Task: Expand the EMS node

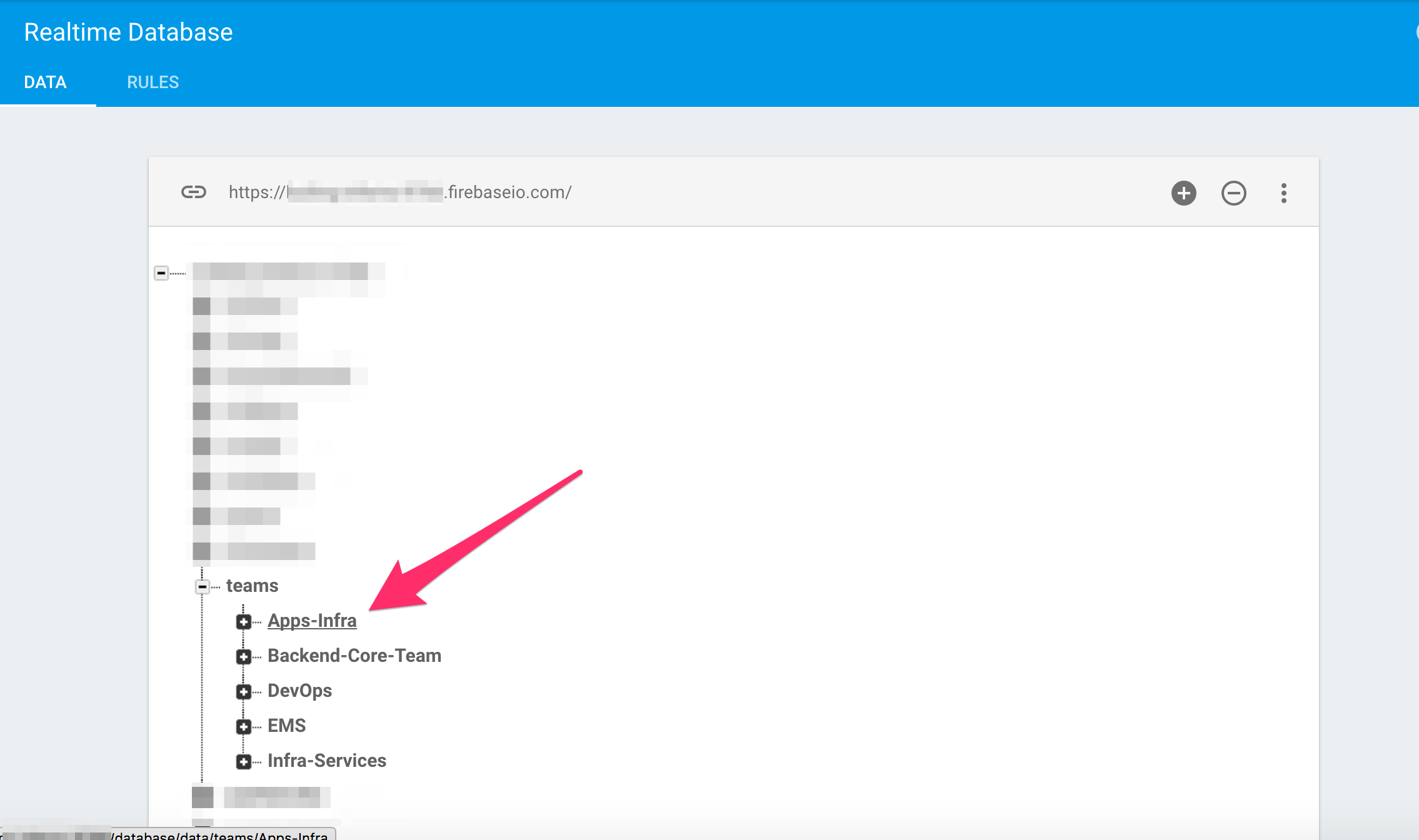Action: [x=244, y=727]
